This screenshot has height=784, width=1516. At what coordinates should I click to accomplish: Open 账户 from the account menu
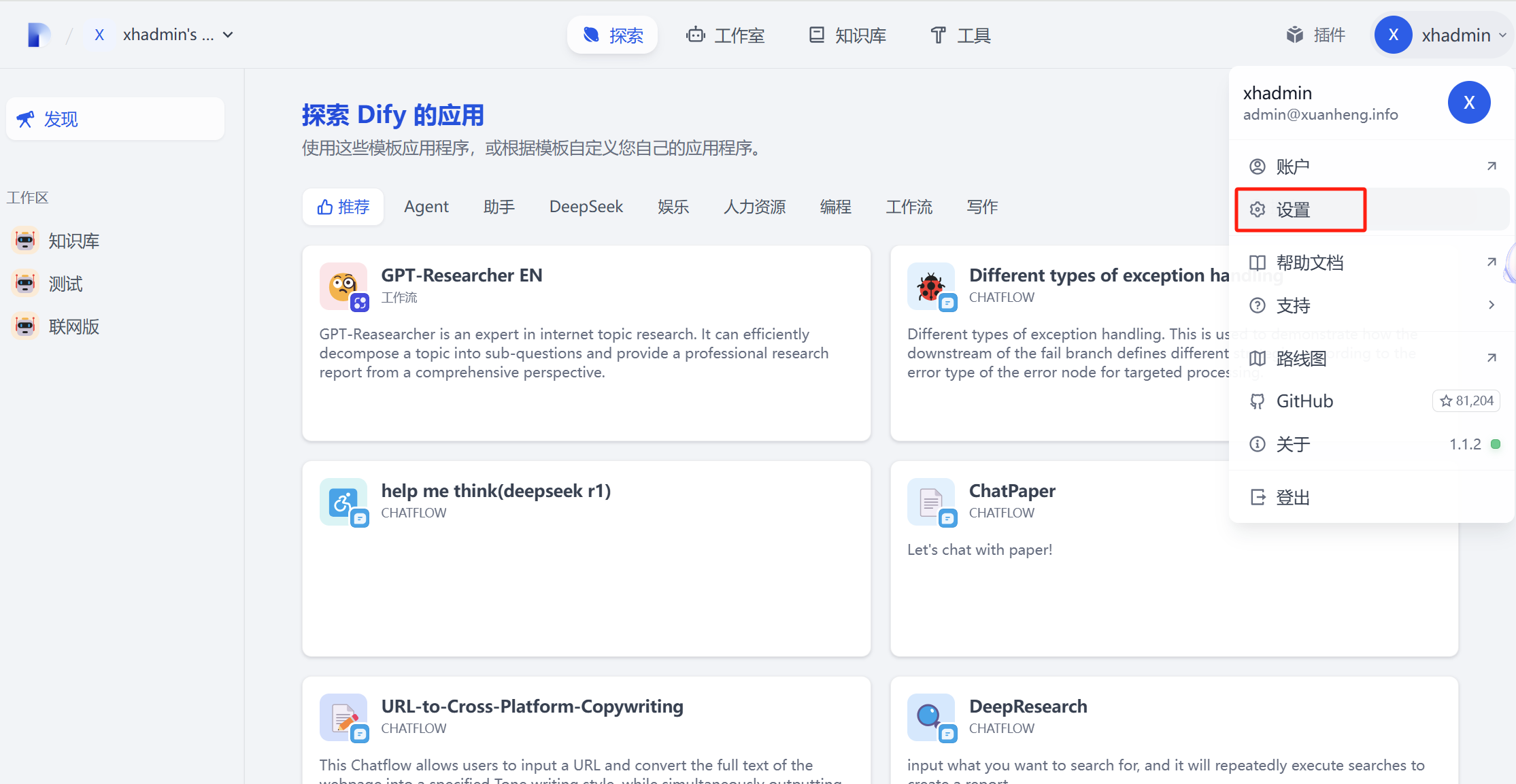(1372, 167)
